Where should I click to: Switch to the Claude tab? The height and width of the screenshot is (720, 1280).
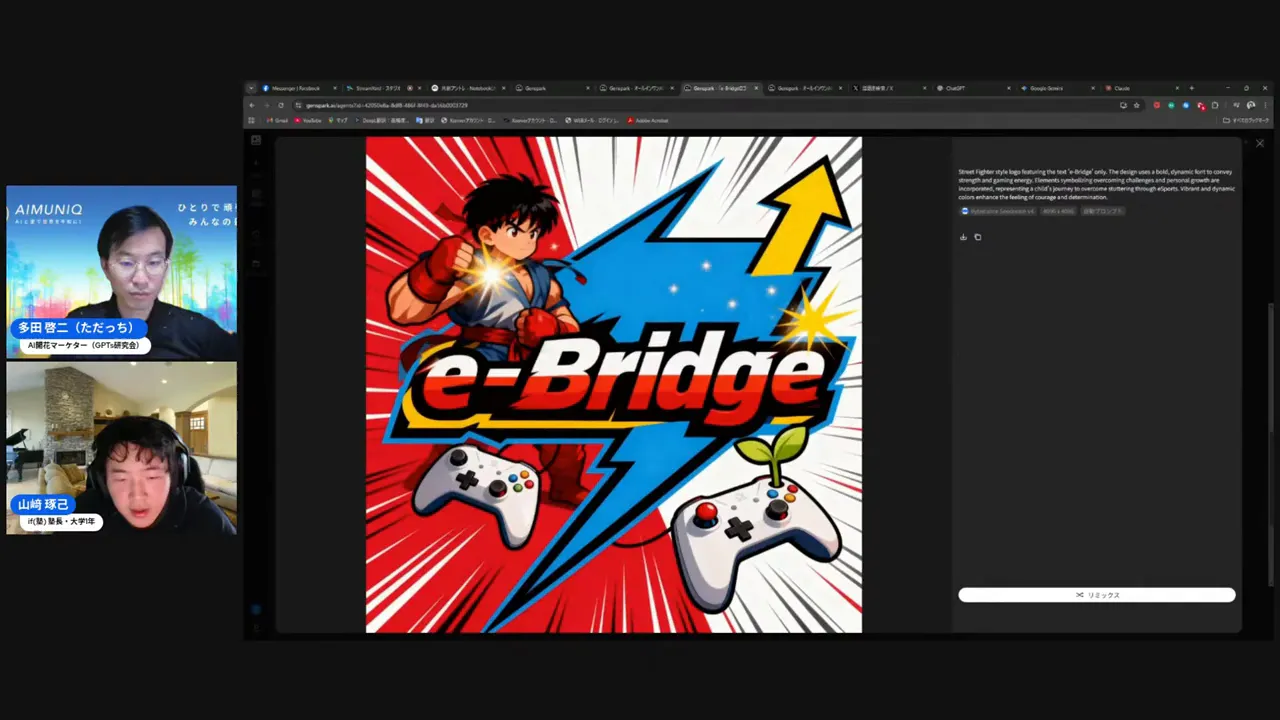(x=1122, y=88)
